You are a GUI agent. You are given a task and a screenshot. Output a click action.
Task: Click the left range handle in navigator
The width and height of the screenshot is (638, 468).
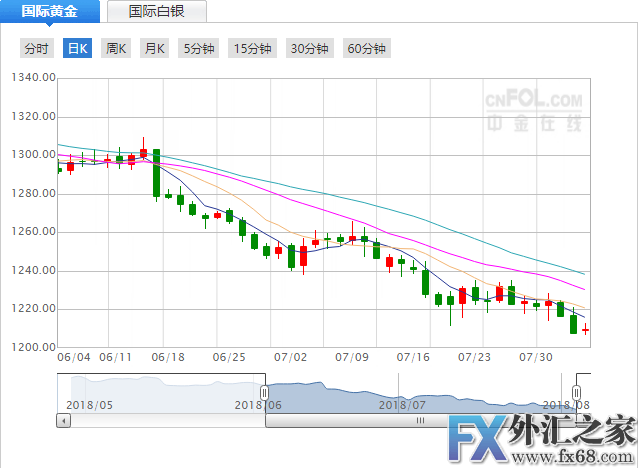pos(264,392)
